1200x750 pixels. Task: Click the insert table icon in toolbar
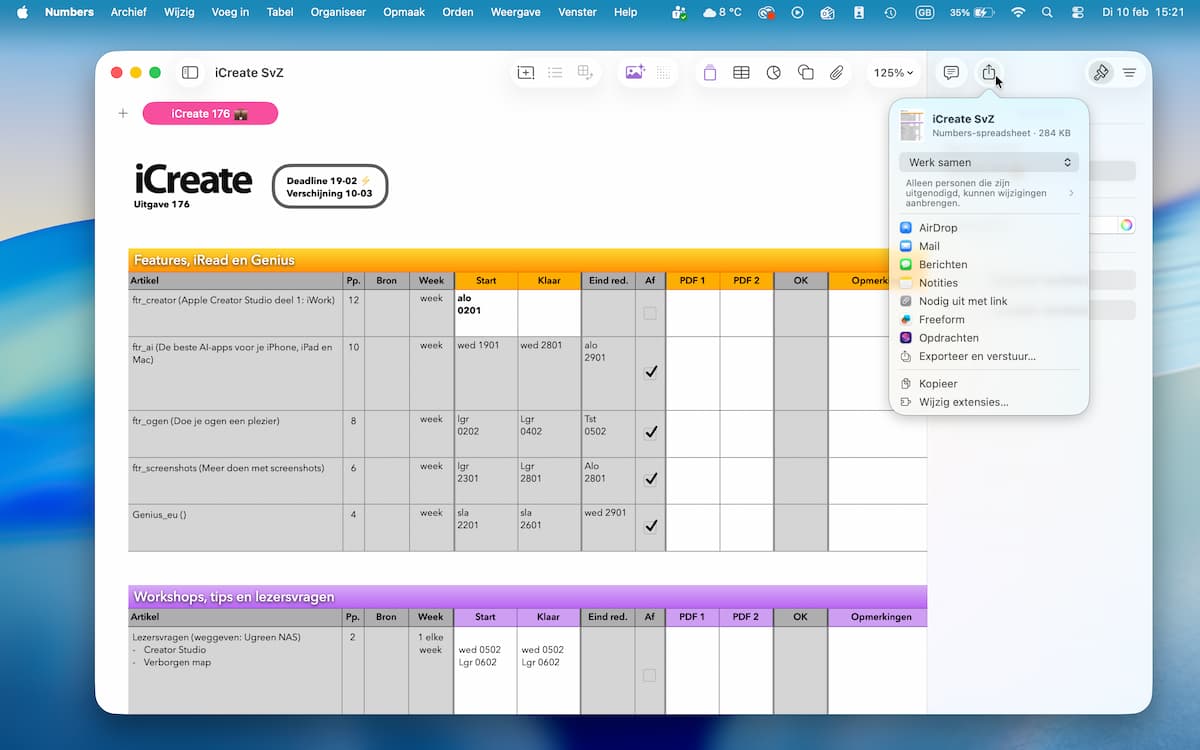741,73
